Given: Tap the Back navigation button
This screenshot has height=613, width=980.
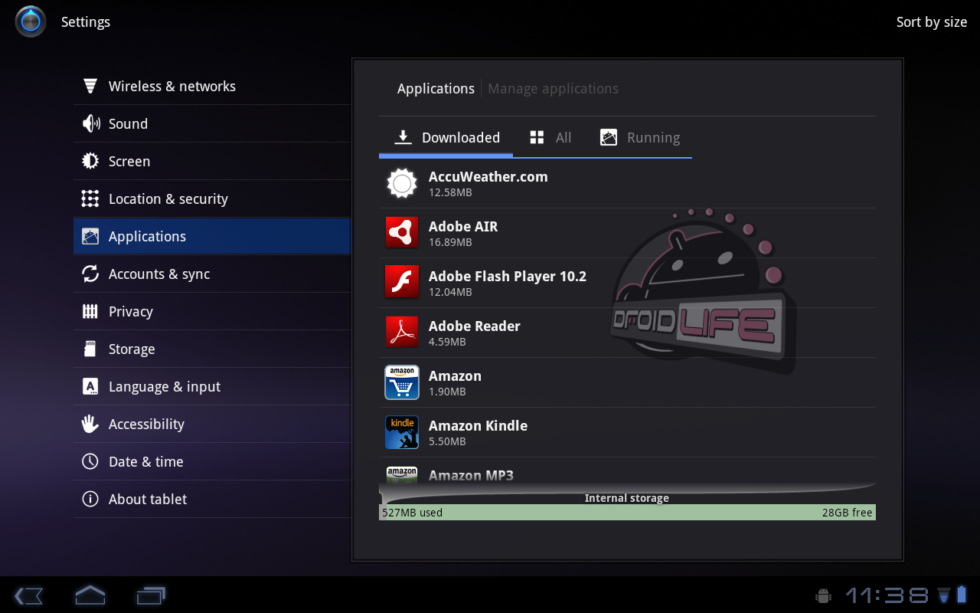Looking at the screenshot, I should tap(29, 596).
